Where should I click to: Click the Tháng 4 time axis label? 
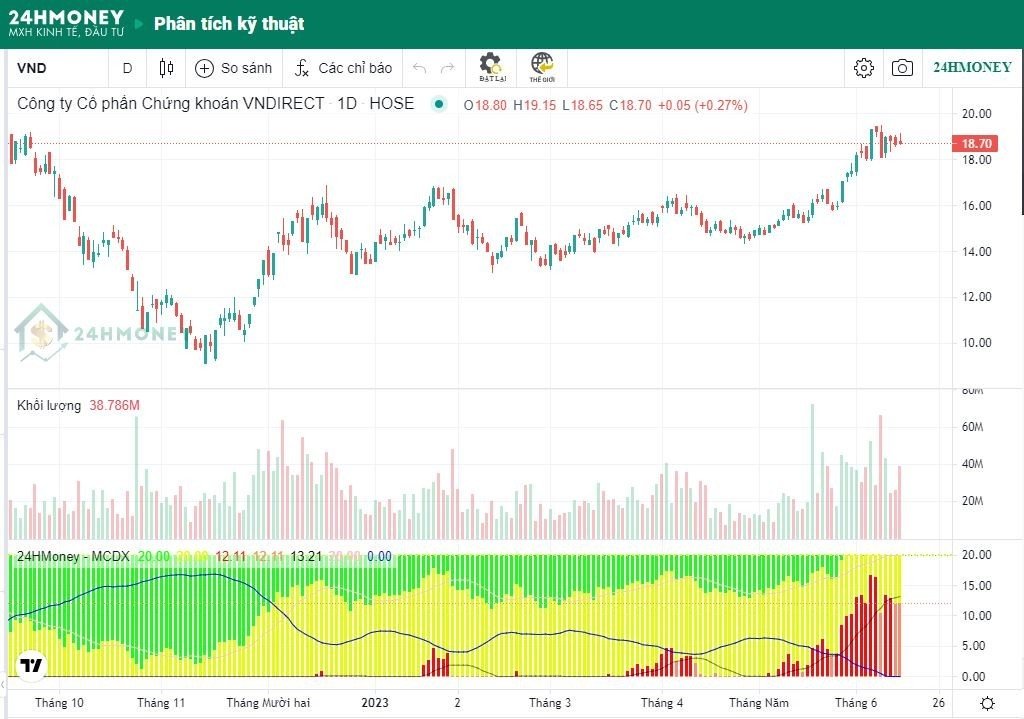point(662,703)
